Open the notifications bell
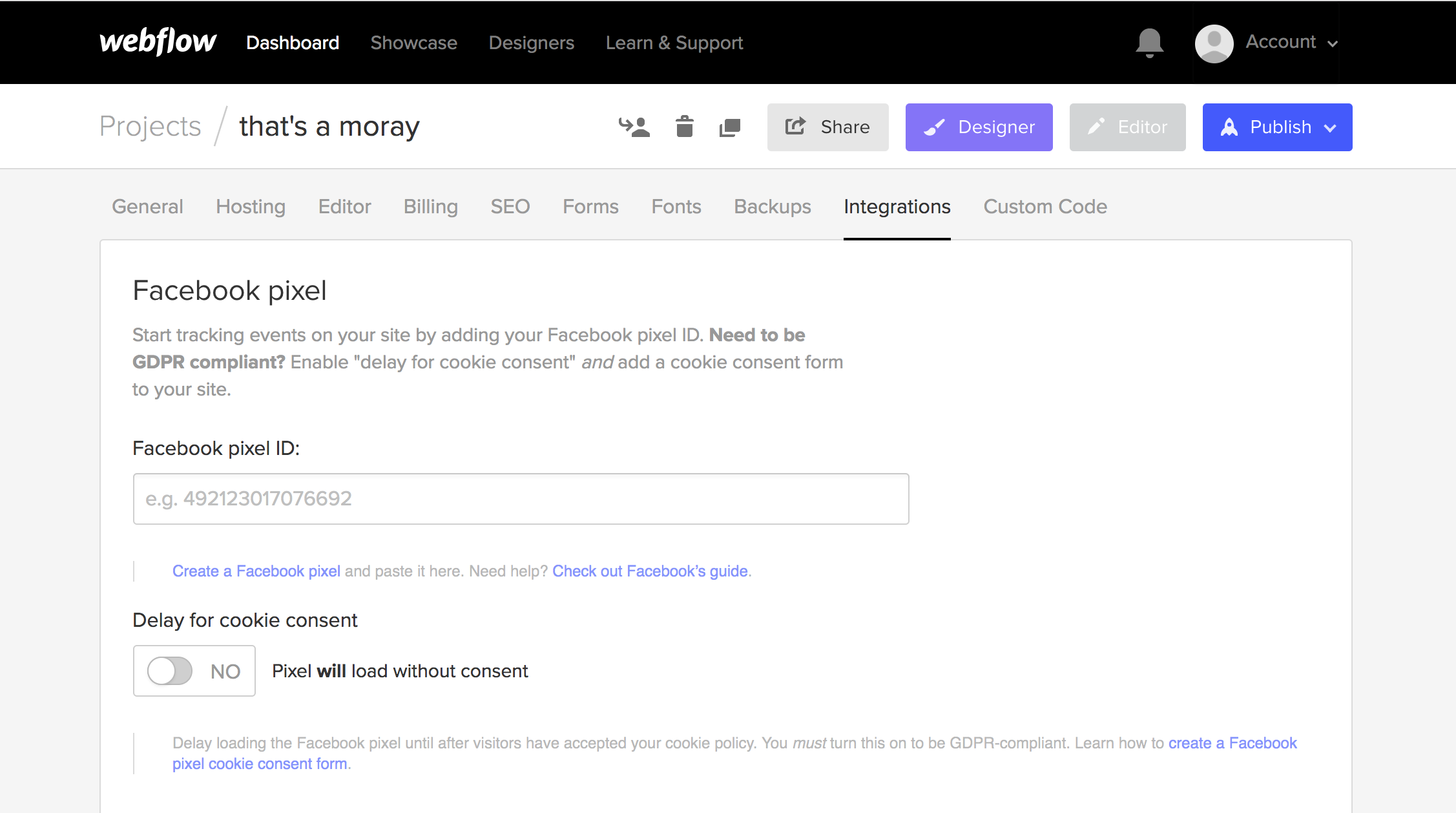1456x813 pixels. pos(1149,43)
